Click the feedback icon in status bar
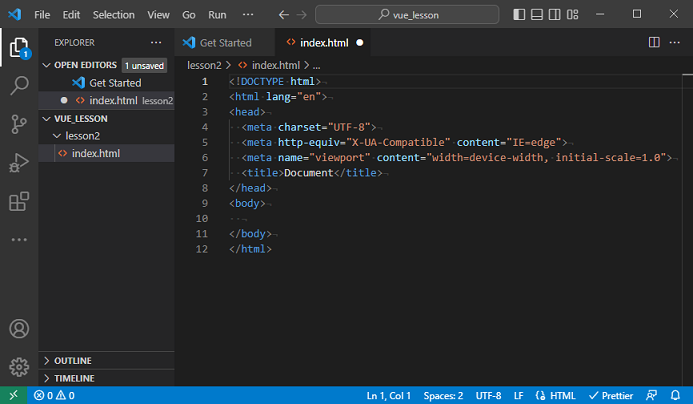 pyautogui.click(x=651, y=395)
